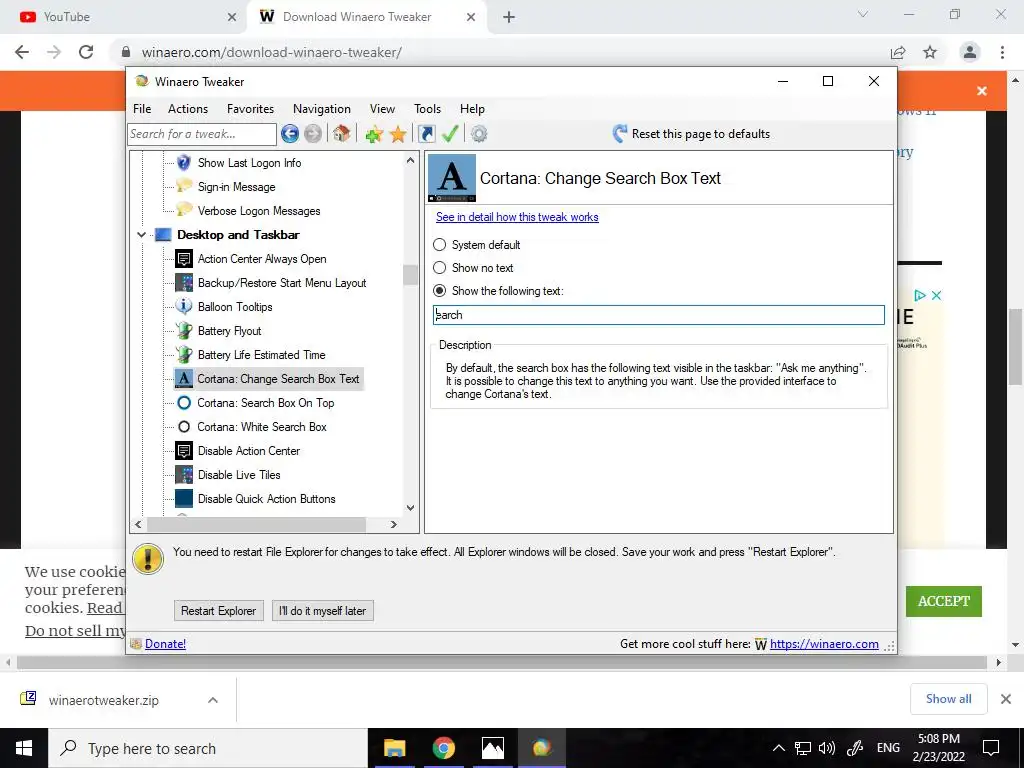Add bookmark with green plus star icon
Viewport: 1024px width, 768px height.
[374, 134]
